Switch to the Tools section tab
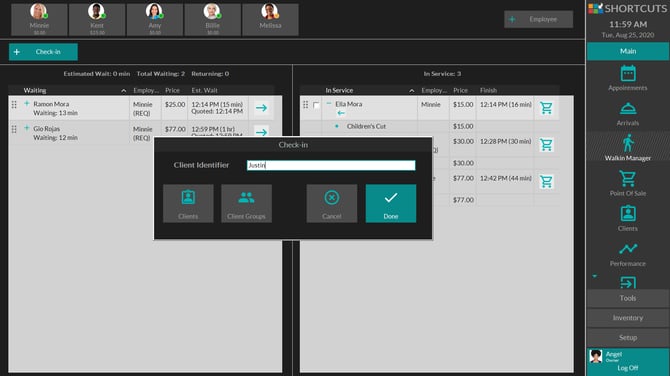670x376 pixels. (x=628, y=298)
